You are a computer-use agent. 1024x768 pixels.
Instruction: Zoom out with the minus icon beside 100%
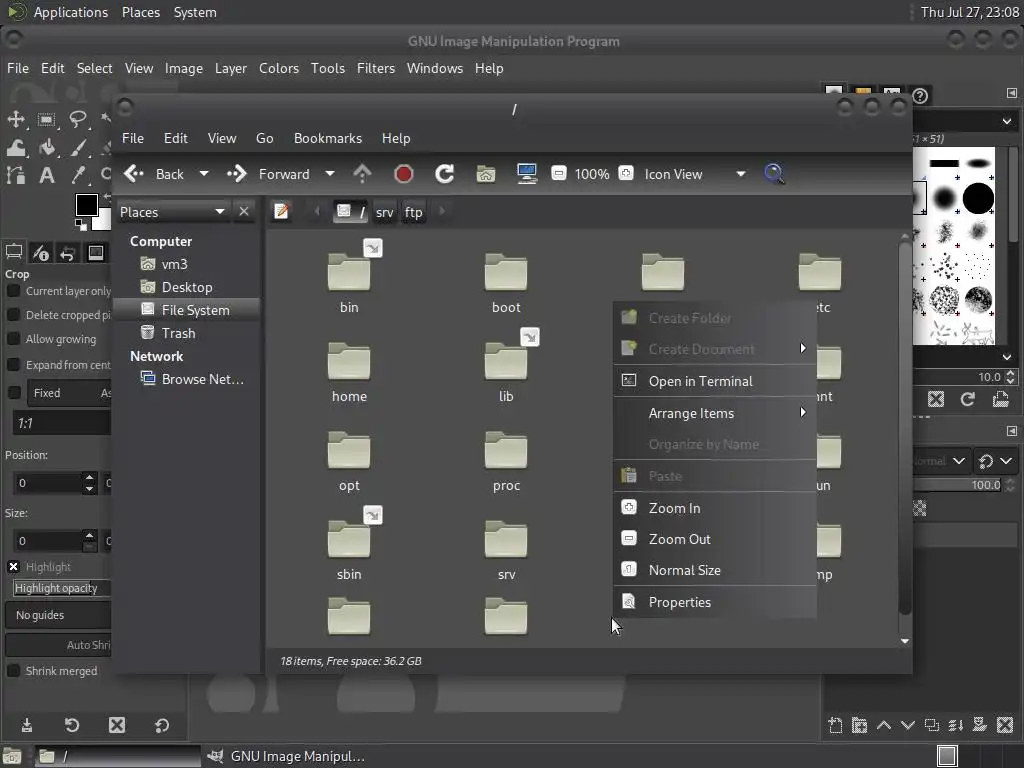click(x=558, y=174)
